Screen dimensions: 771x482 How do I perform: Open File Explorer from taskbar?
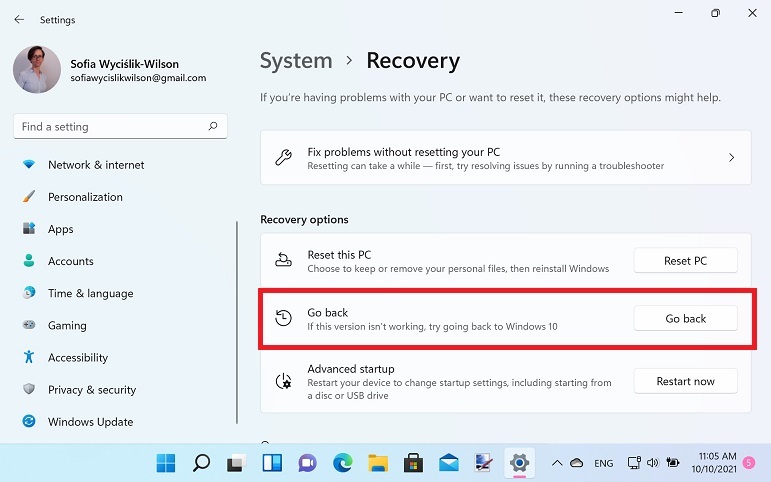pos(378,463)
